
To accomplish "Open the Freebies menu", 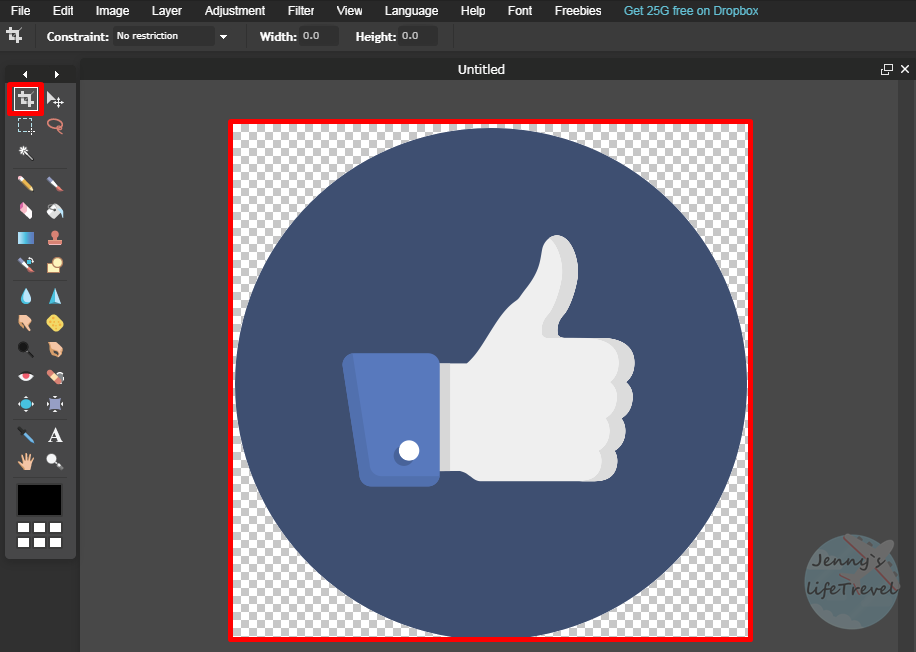I will point(578,11).
